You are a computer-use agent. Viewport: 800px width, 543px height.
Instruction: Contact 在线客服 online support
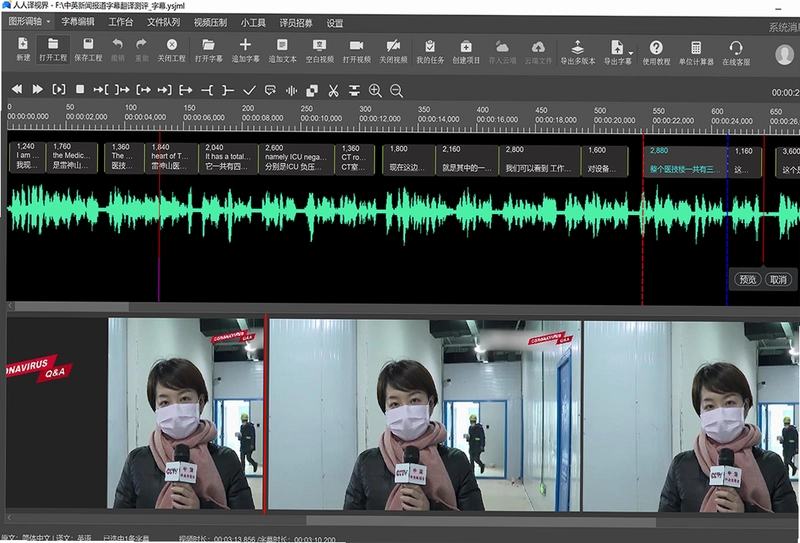(x=736, y=53)
